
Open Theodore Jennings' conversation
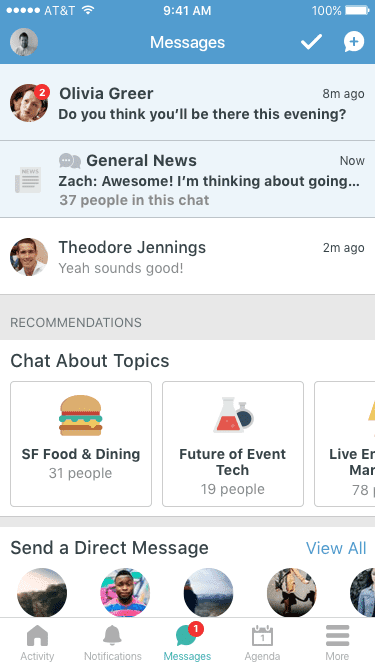[x=188, y=256]
